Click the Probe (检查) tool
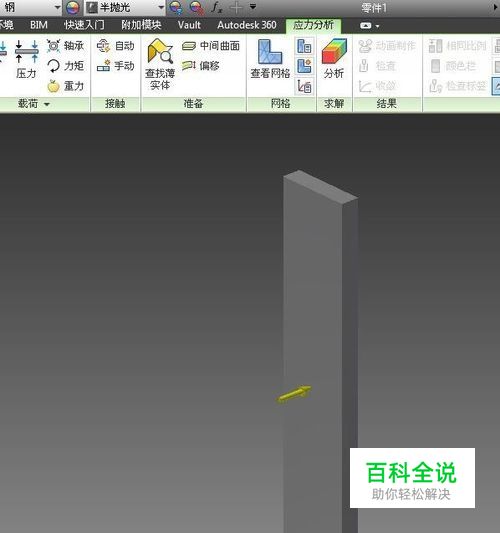Viewport: 500px width, 533px height. click(377, 66)
